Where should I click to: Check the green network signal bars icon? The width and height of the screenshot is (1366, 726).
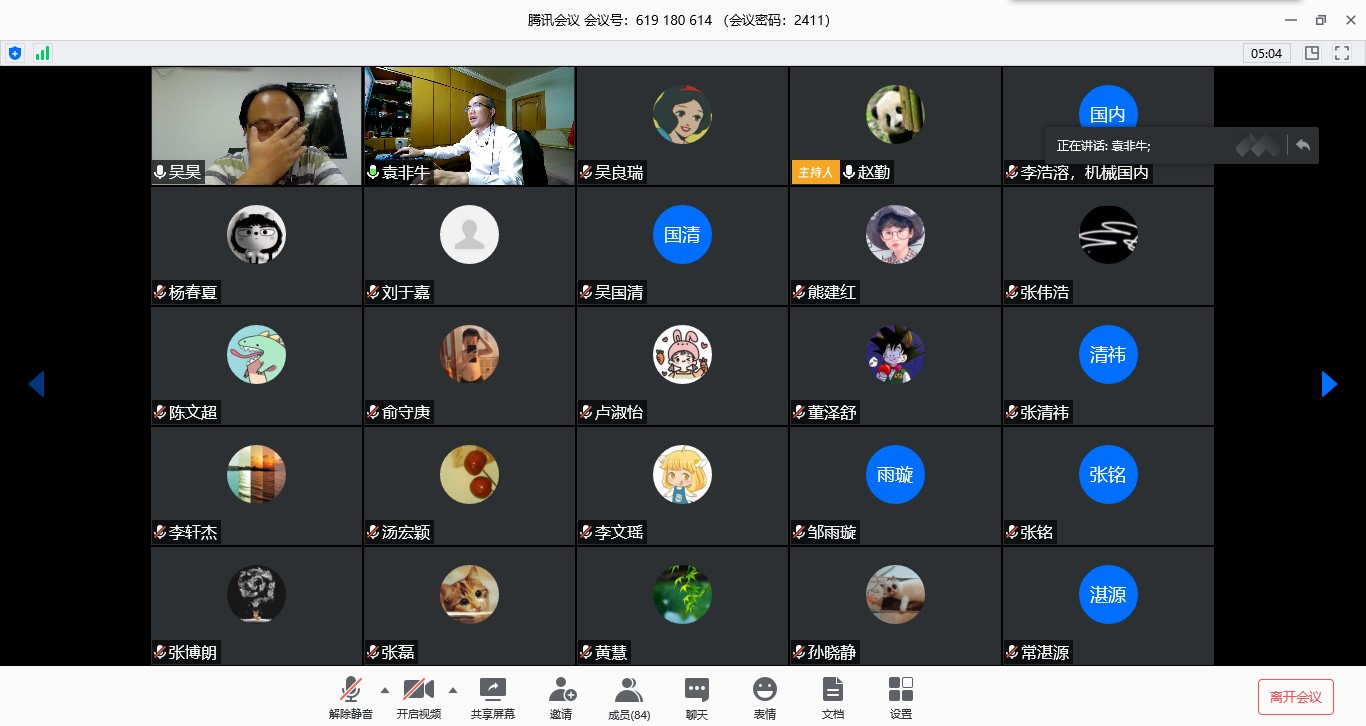click(42, 53)
